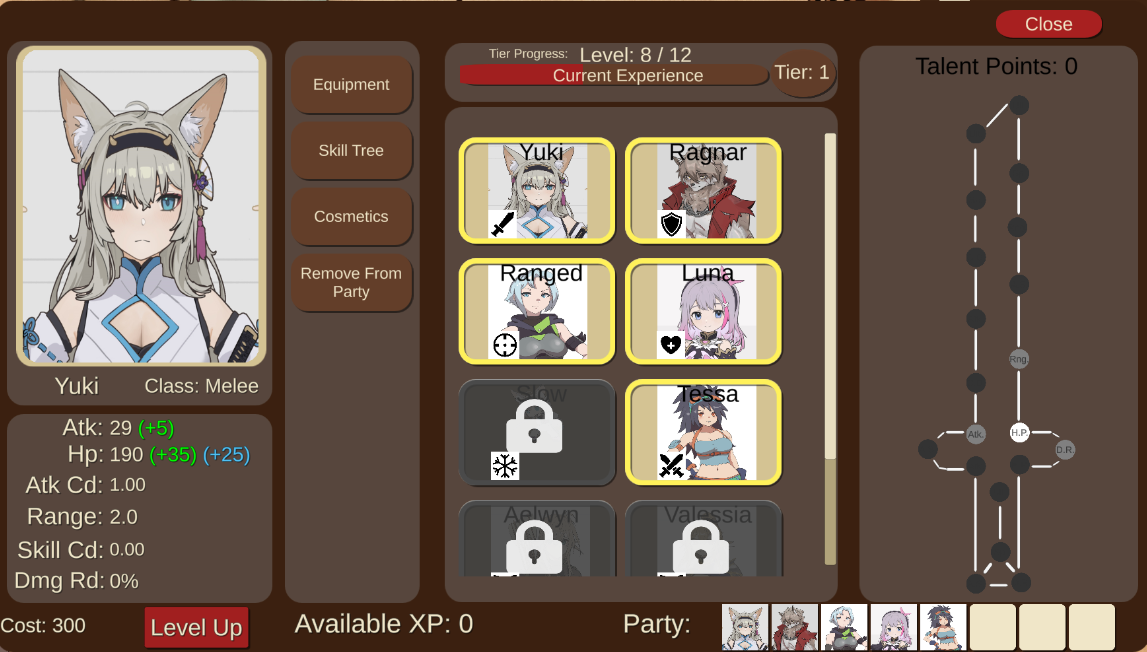Select the Rng. talent node

click(x=1019, y=359)
